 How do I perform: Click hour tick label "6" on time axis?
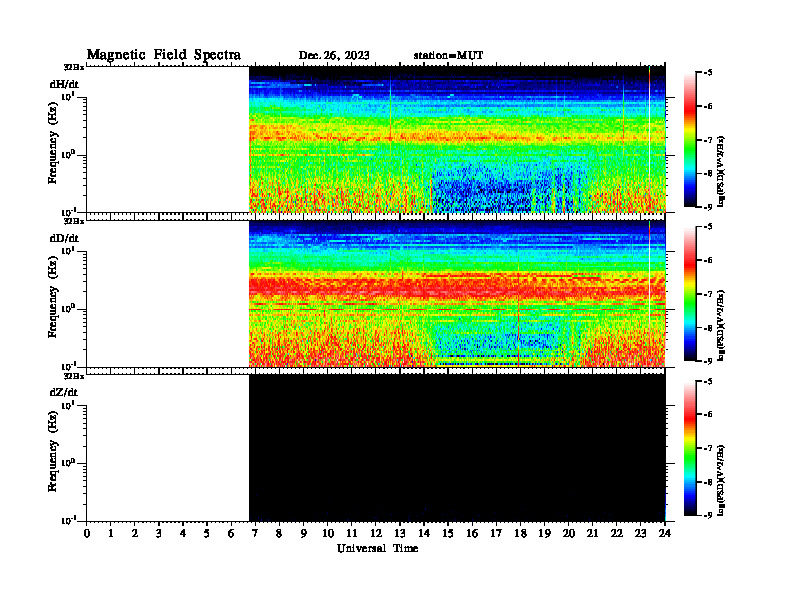pos(231,534)
